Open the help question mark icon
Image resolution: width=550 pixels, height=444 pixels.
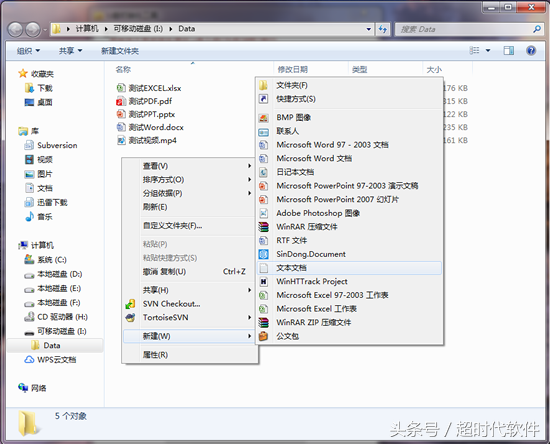(531, 51)
